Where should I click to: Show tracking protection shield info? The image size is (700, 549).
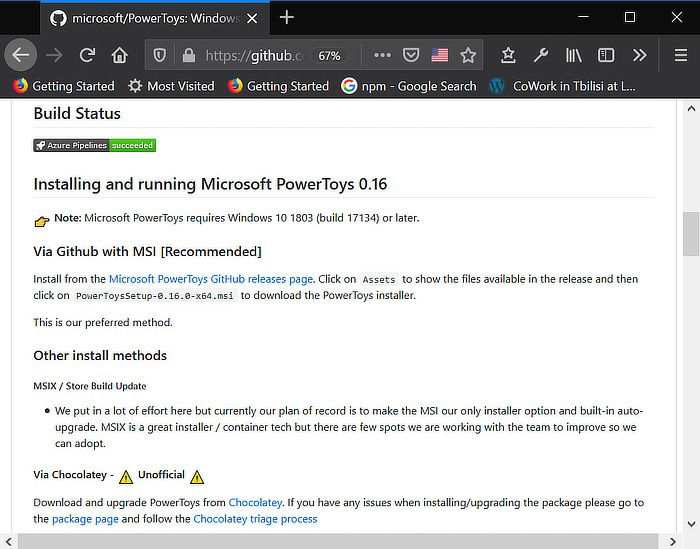click(x=160, y=55)
